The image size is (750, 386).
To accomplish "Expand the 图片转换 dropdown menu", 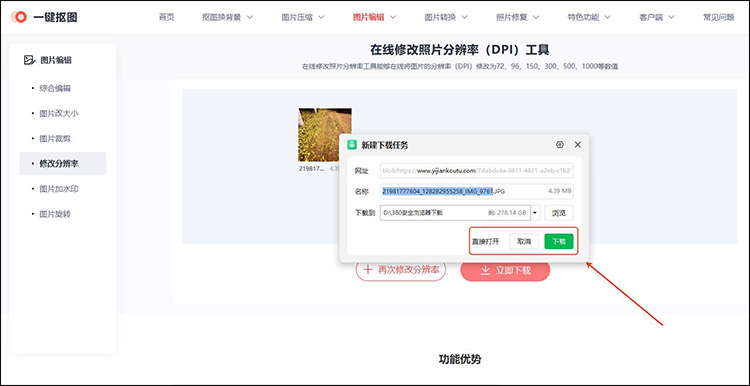I will coord(446,17).
